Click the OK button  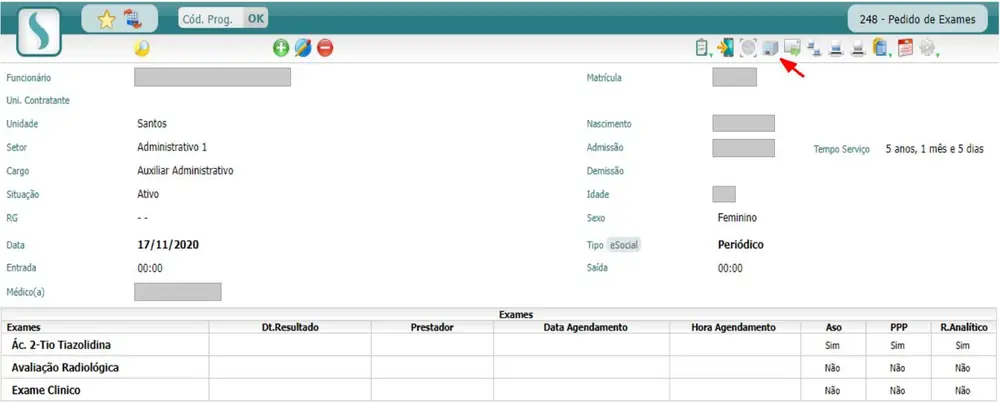(x=256, y=19)
